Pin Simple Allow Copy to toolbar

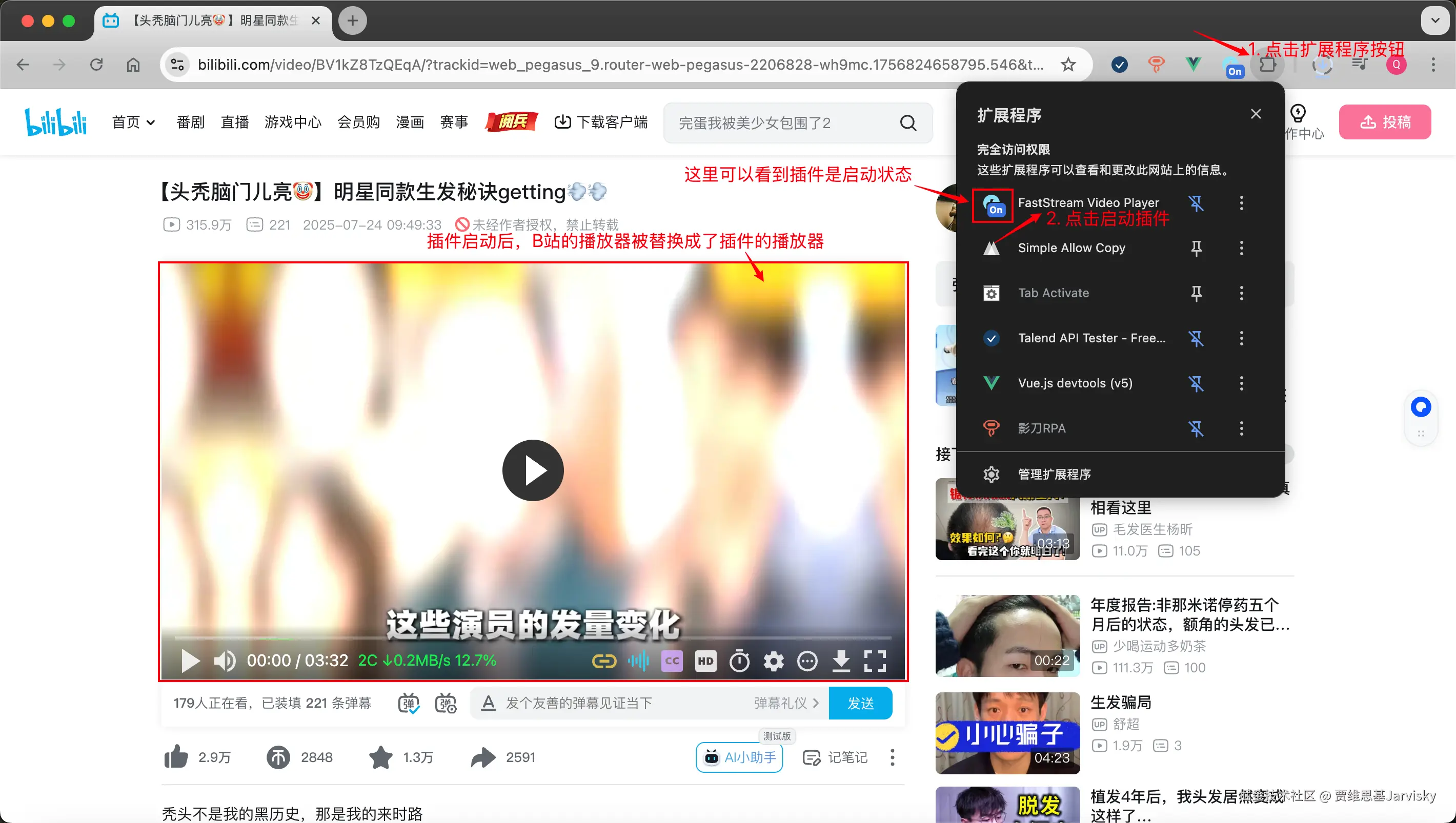tap(1196, 248)
